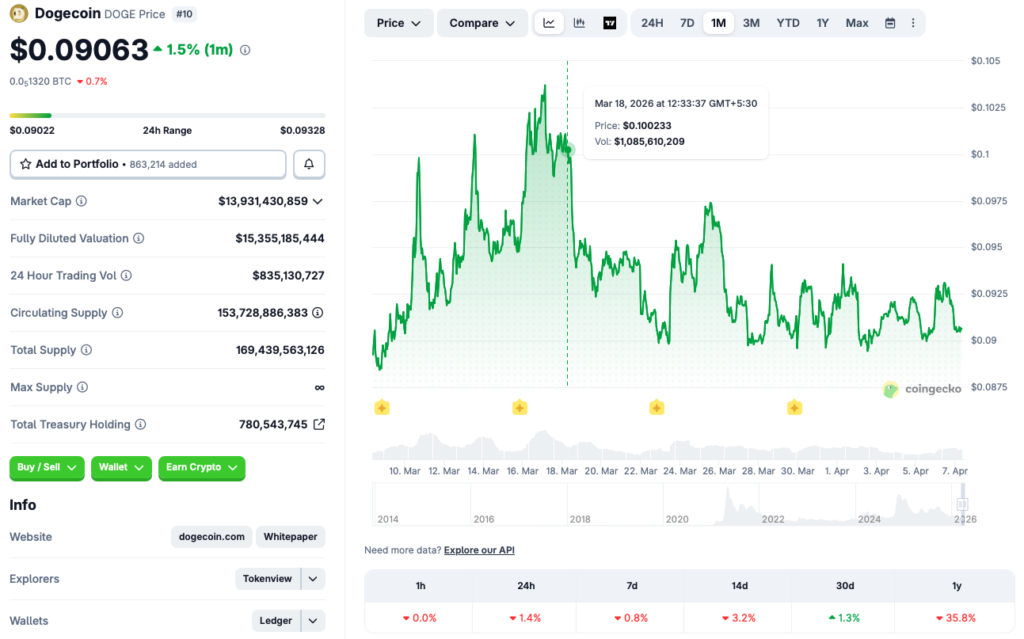Select the 24H tab
Image resolution: width=1024 pixels, height=639 pixels.
pyautogui.click(x=652, y=22)
